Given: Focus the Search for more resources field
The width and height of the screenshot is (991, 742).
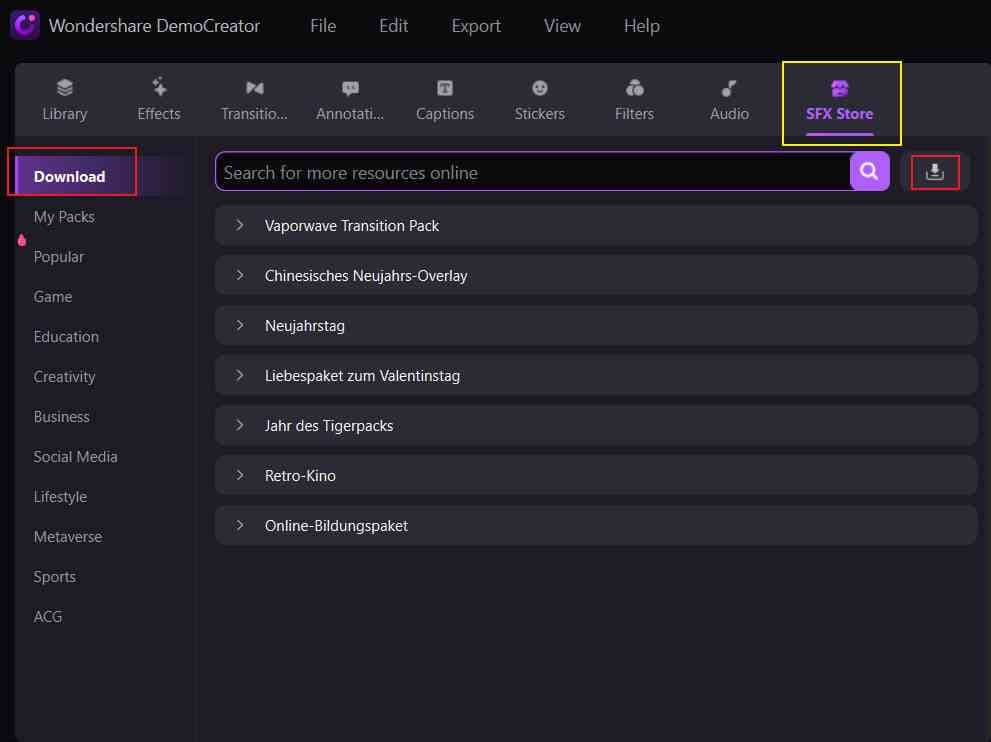Looking at the screenshot, I should [x=533, y=172].
